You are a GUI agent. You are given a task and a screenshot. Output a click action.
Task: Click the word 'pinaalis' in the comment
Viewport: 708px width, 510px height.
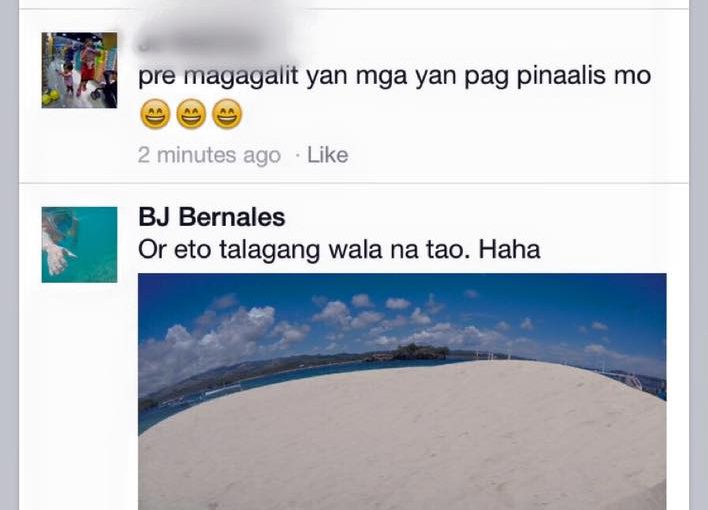coord(562,76)
